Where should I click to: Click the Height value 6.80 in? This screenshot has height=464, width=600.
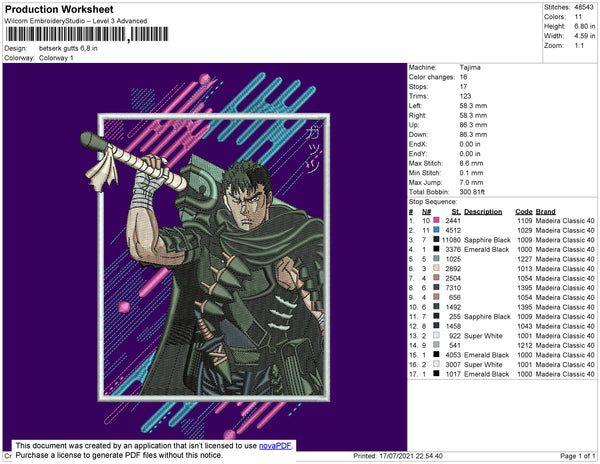coord(584,26)
